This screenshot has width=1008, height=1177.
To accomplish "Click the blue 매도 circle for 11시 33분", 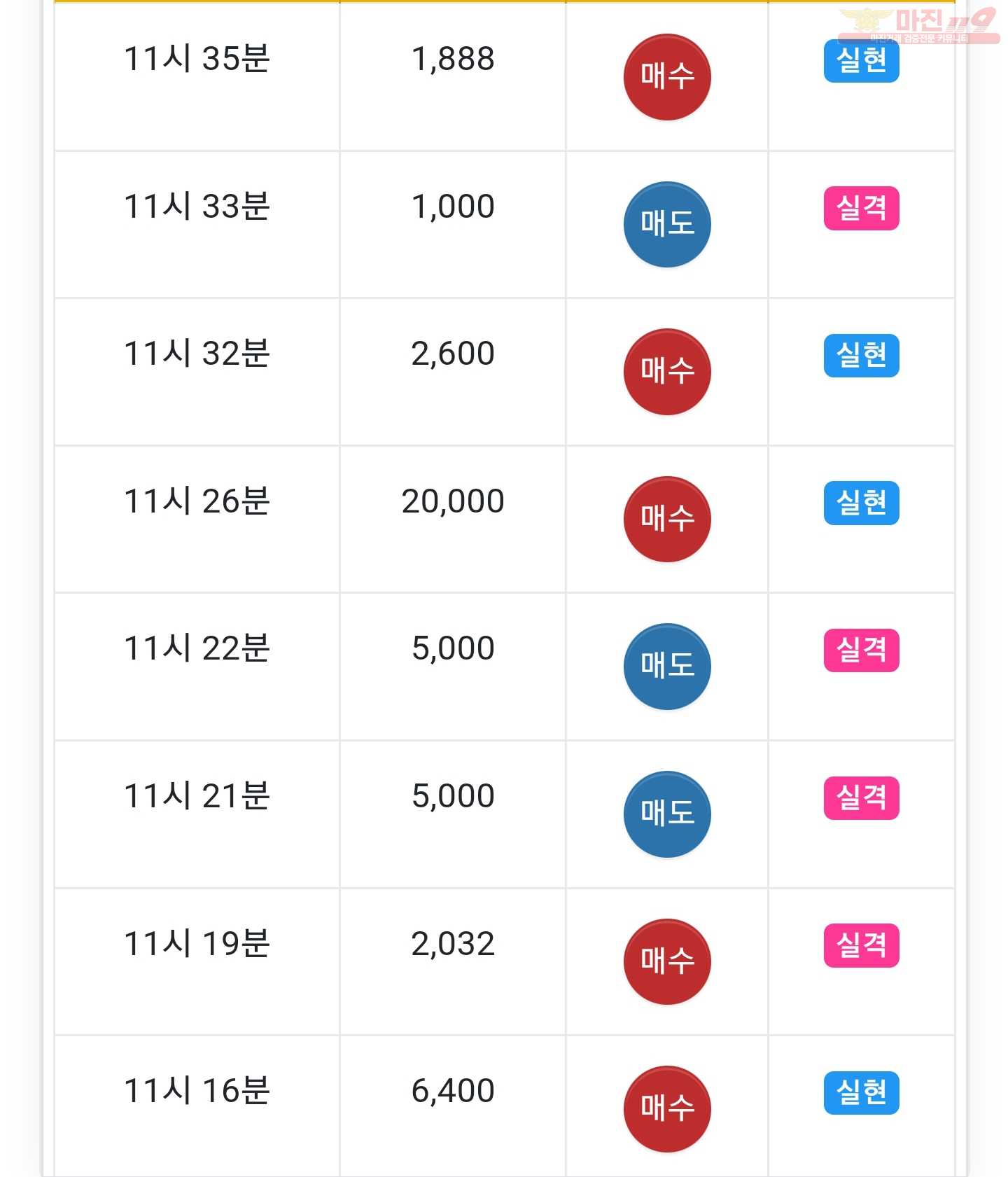I will click(x=666, y=224).
